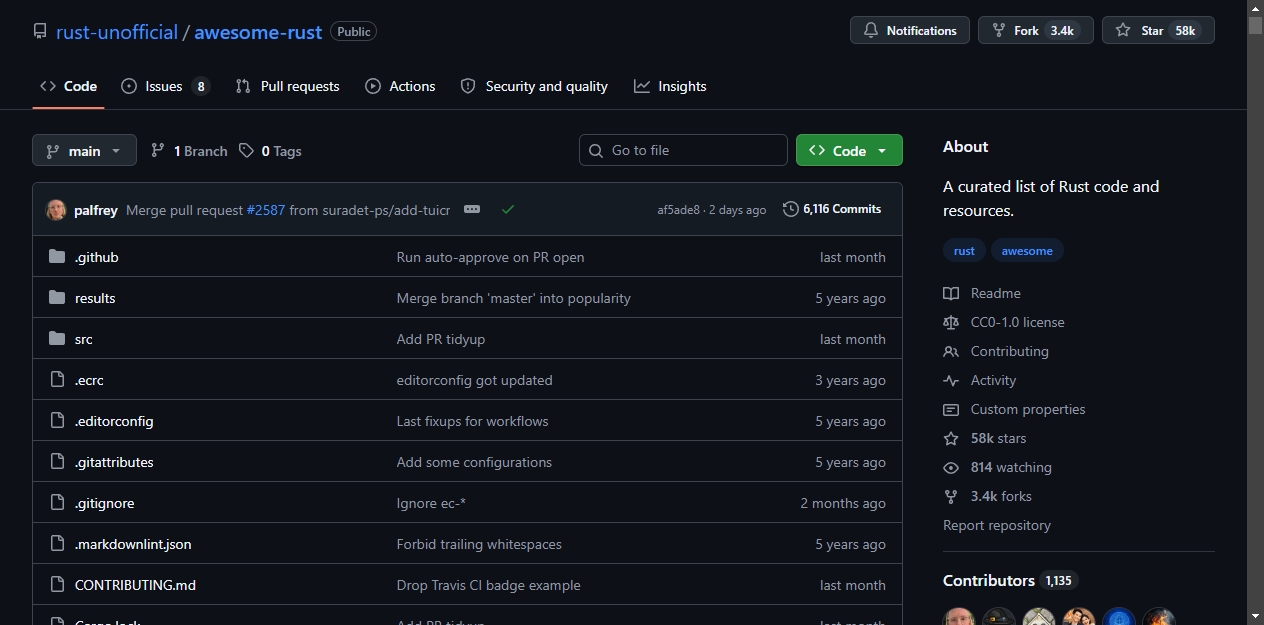Open the .github folder name
The image size is (1264, 625).
coord(97,257)
